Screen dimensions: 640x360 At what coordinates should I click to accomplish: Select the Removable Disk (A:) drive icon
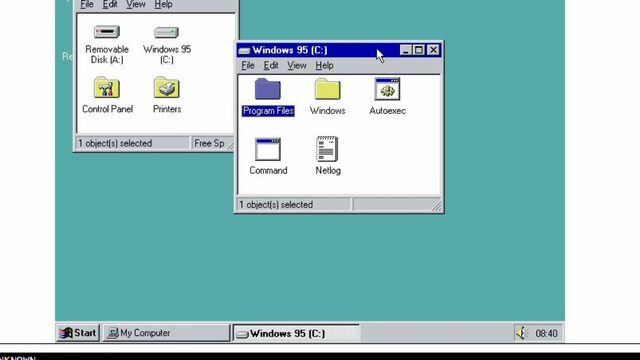coord(107,32)
